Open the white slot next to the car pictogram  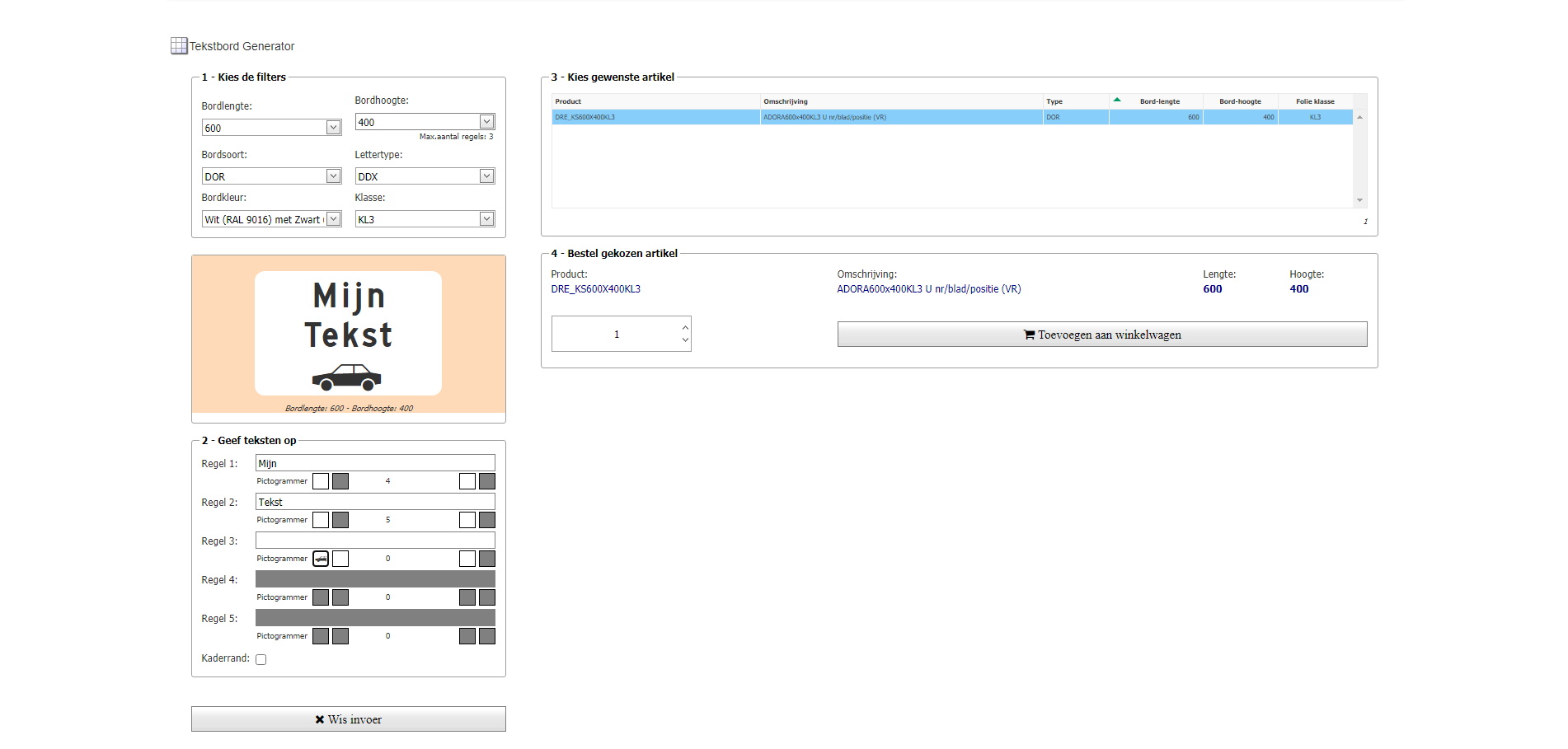(x=340, y=559)
